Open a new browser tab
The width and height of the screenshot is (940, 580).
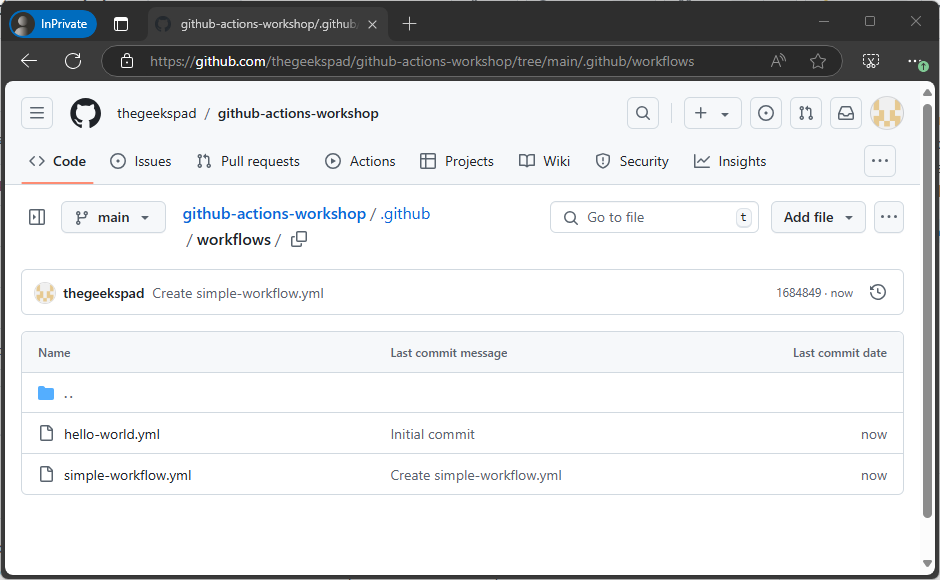pyautogui.click(x=409, y=23)
